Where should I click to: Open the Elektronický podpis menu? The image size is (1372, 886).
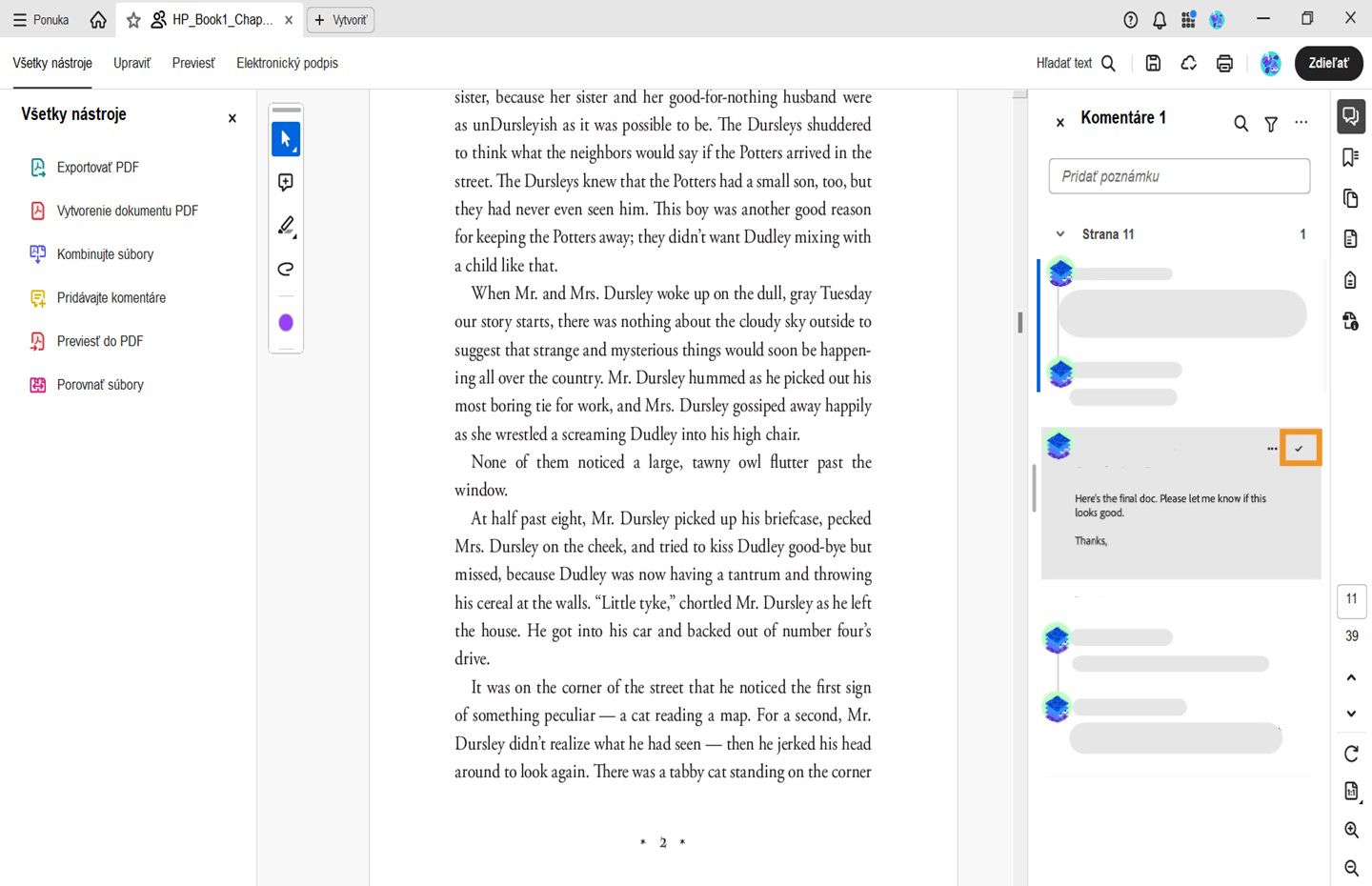(x=287, y=63)
